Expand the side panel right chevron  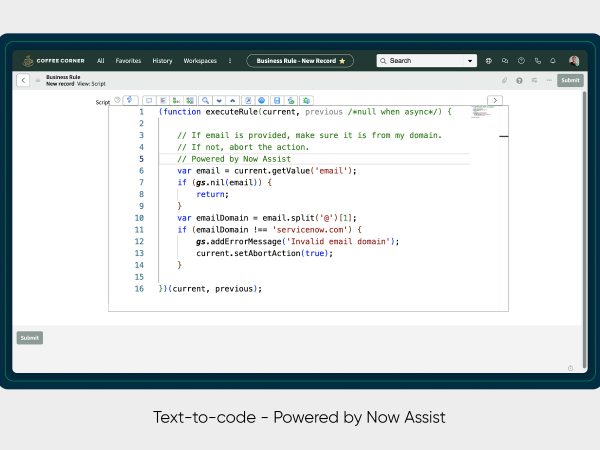coord(495,100)
